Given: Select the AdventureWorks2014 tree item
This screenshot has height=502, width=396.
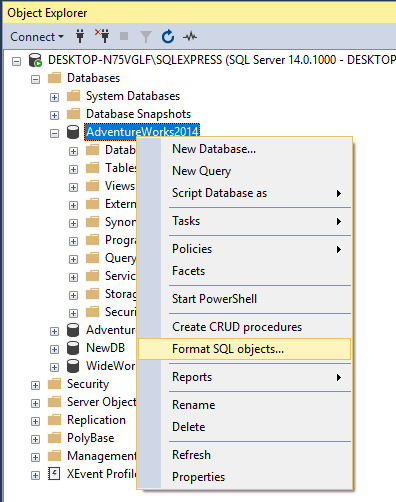Looking at the screenshot, I should coord(142,132).
